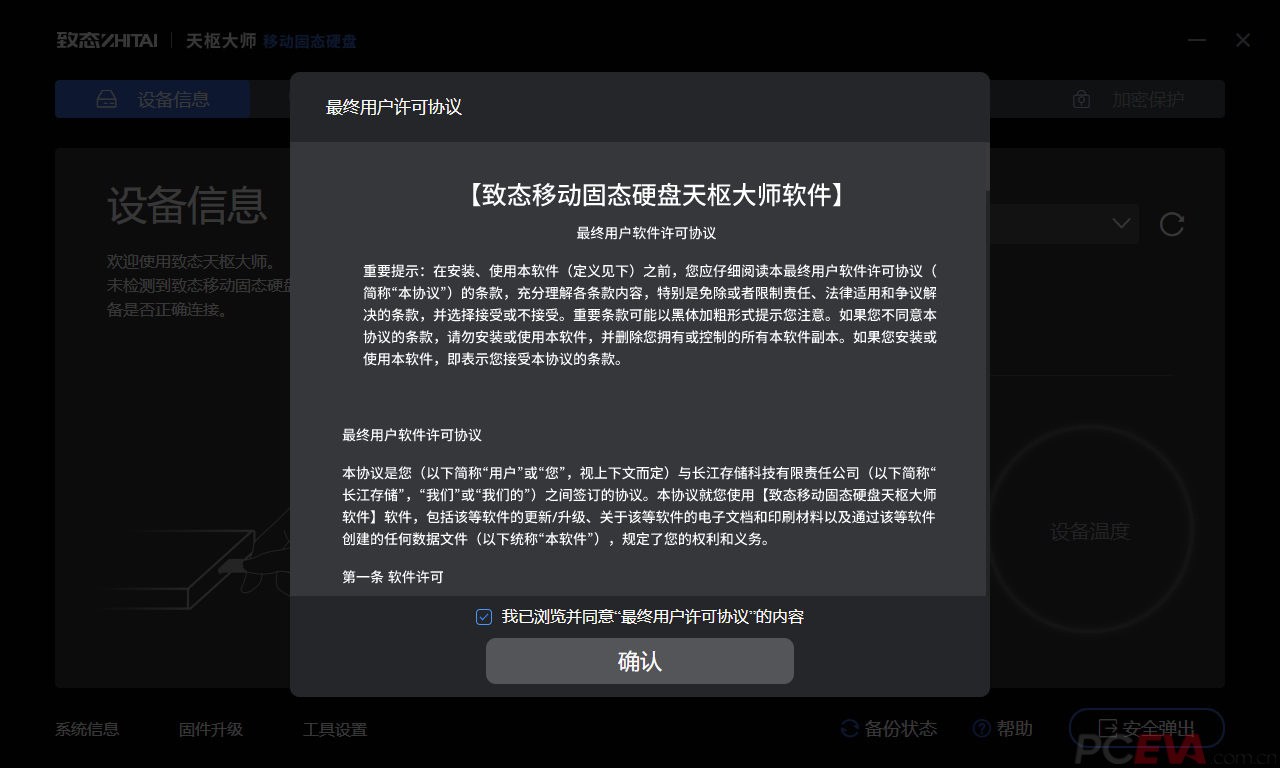This screenshot has height=768, width=1280.
Task: Open 固件升级 at the bottom
Action: [x=211, y=730]
